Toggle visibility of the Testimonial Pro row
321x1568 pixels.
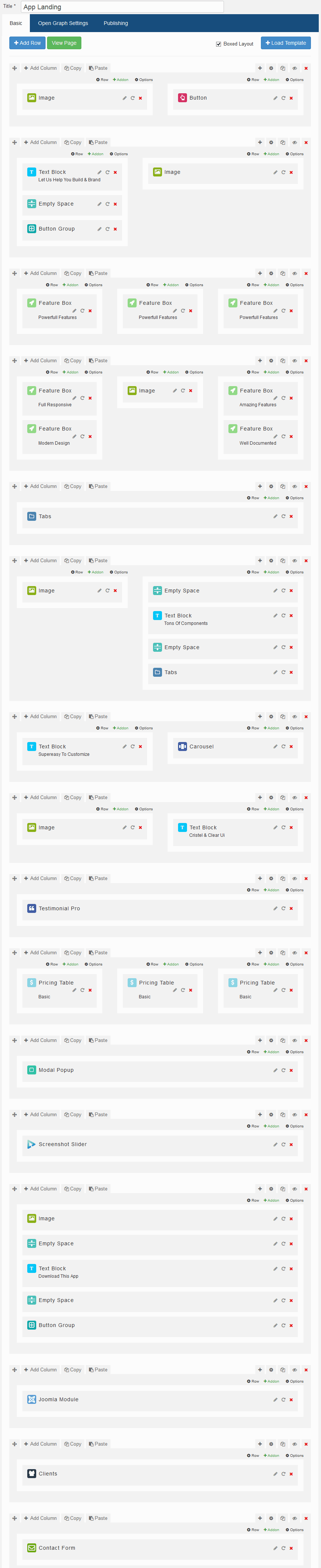pos(295,879)
